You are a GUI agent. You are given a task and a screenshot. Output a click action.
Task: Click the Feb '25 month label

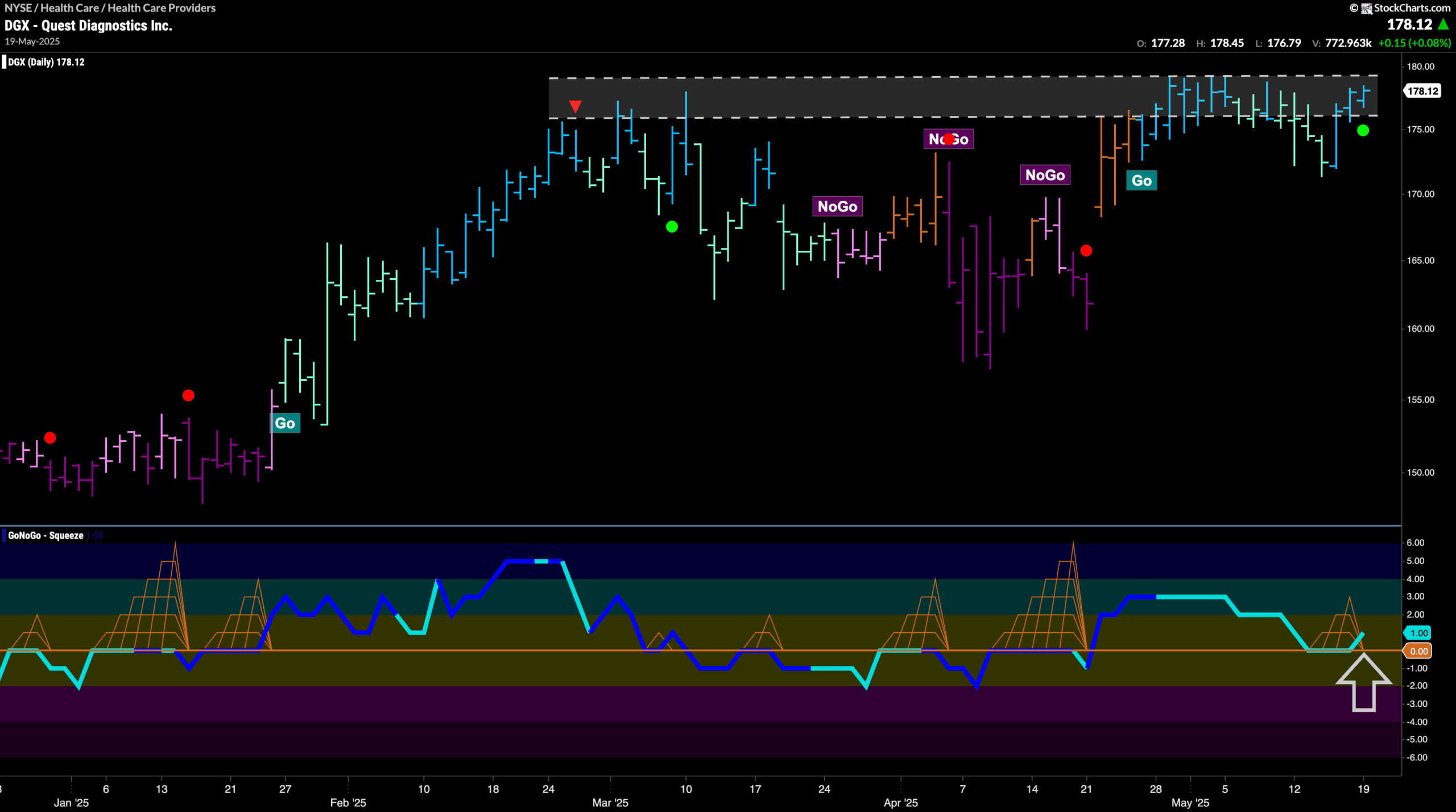(348, 803)
